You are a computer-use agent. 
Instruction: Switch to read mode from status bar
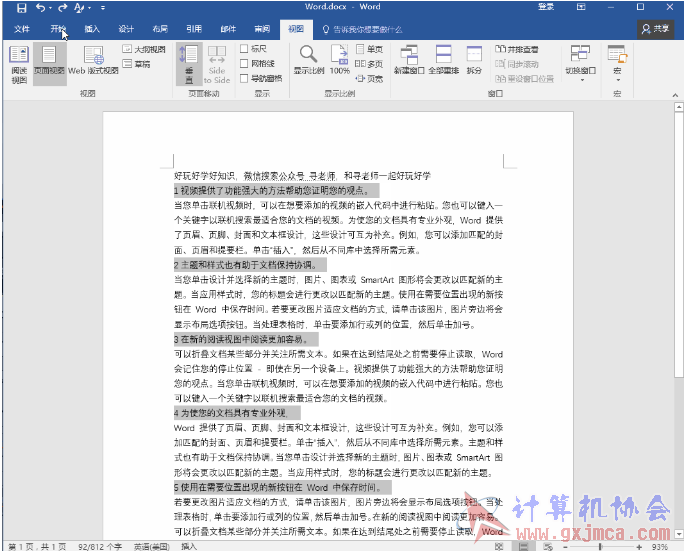[x=499, y=547]
